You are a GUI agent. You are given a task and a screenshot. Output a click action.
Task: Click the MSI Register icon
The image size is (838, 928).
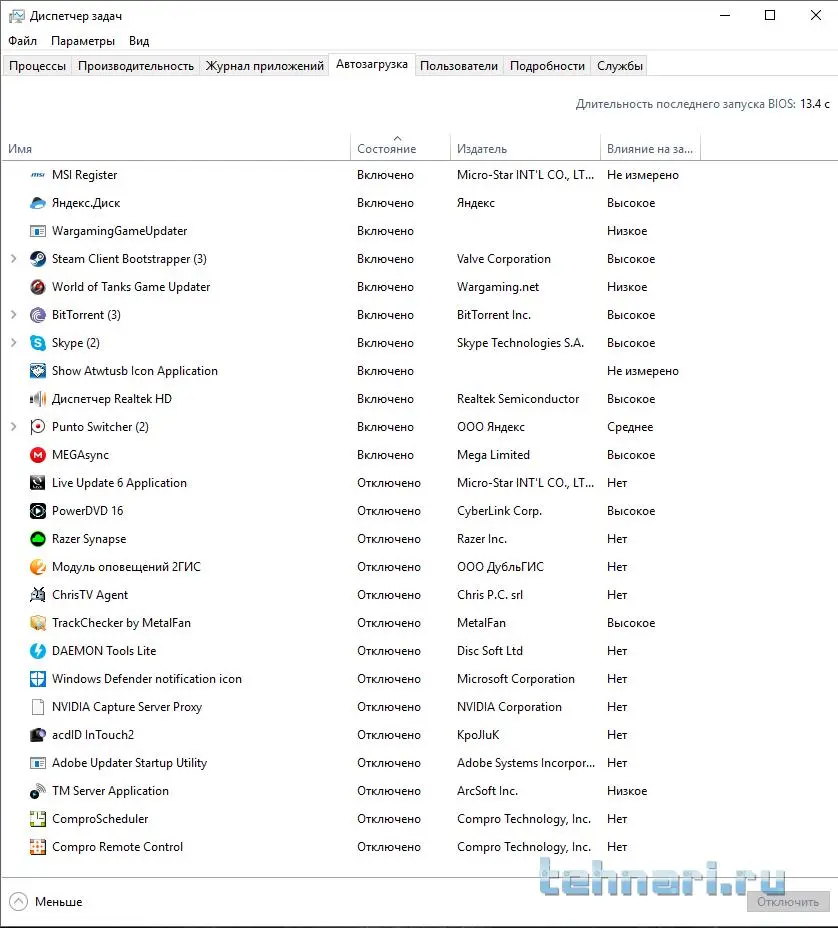point(38,175)
